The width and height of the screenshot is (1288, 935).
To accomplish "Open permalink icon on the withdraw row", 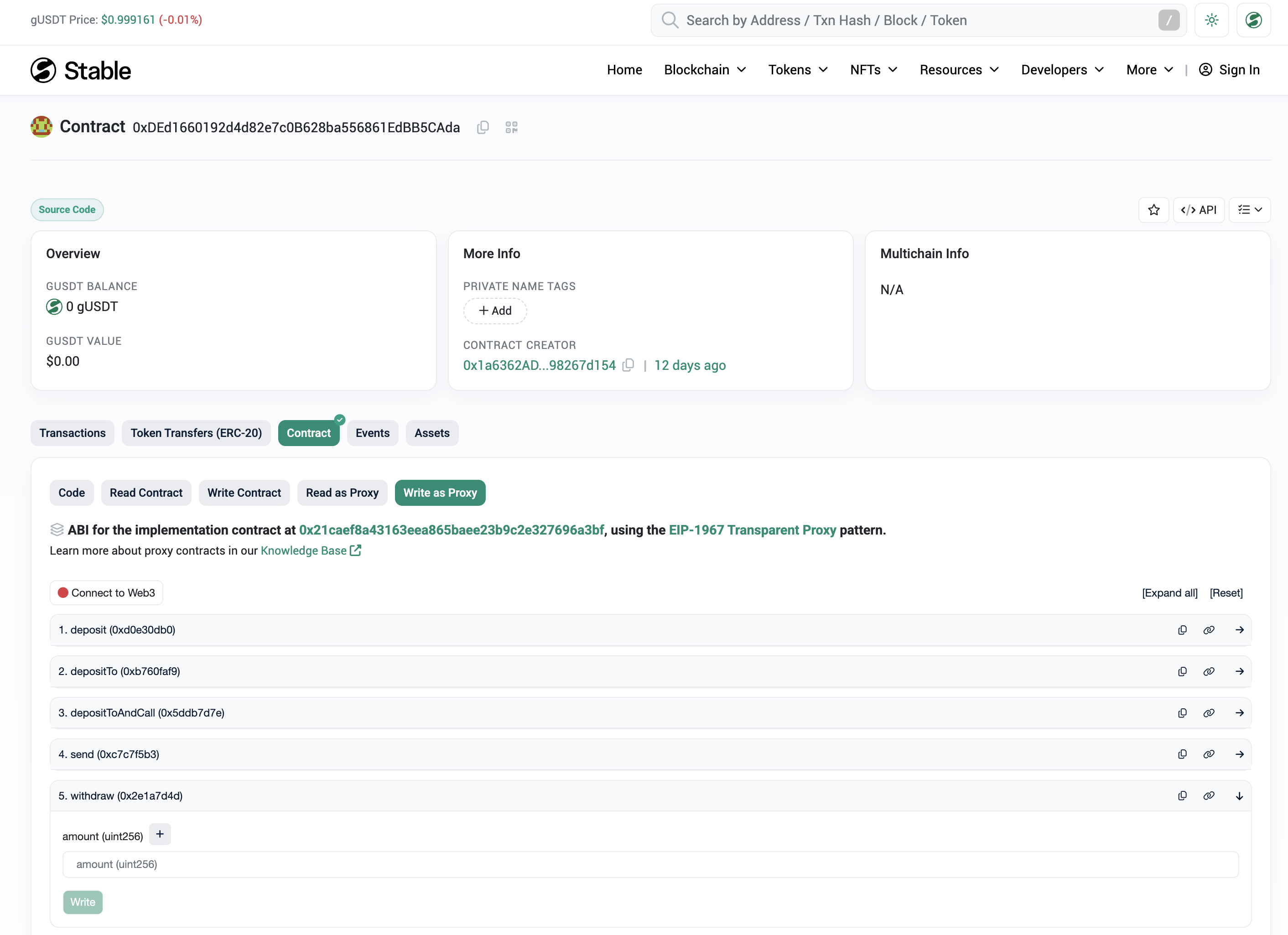I will tap(1209, 795).
